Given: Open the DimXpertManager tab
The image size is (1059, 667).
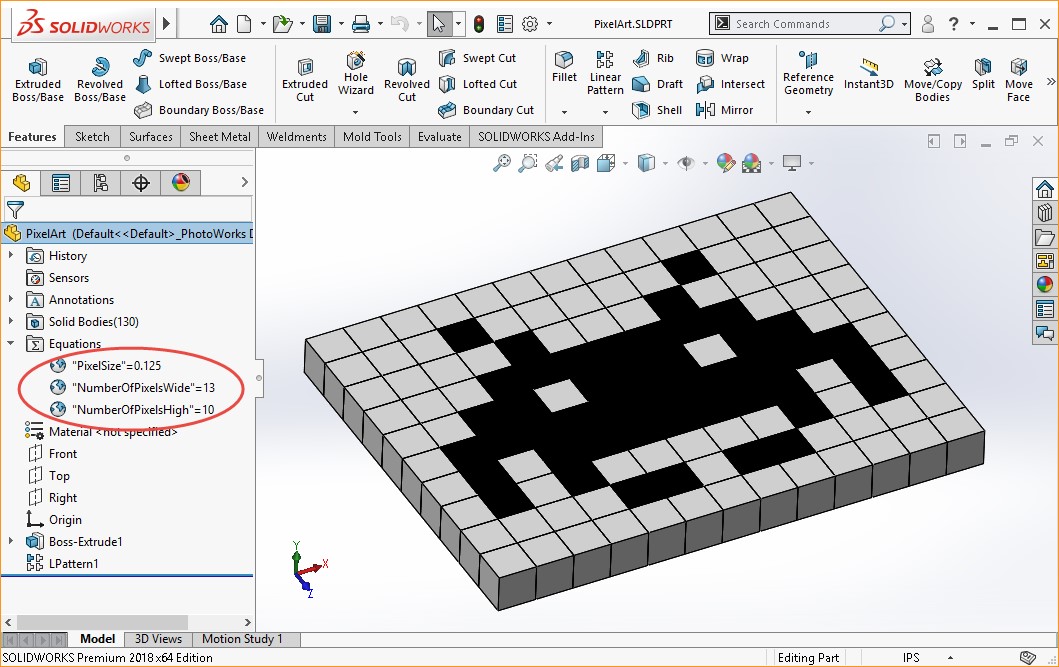Looking at the screenshot, I should [x=140, y=182].
